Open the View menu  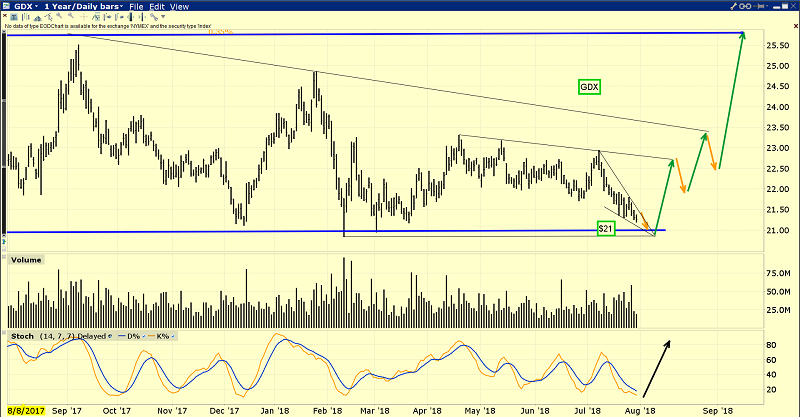[x=180, y=6]
